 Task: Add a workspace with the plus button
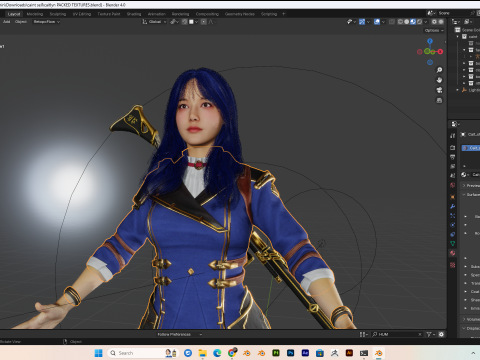284,14
